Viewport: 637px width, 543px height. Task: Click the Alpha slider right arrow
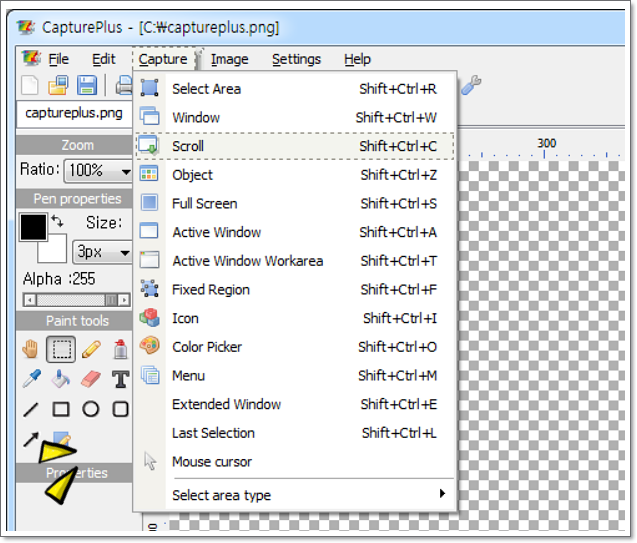click(x=124, y=300)
